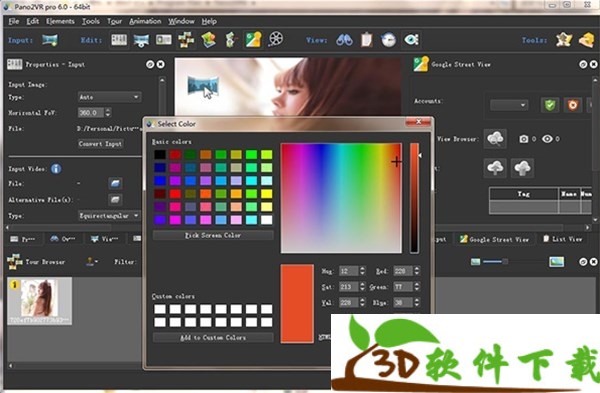Launch the first Tools wizard icon
600x393 pixels.
tap(564, 40)
